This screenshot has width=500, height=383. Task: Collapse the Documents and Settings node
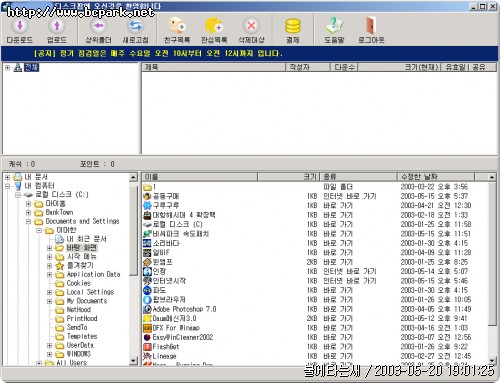(x=28, y=221)
